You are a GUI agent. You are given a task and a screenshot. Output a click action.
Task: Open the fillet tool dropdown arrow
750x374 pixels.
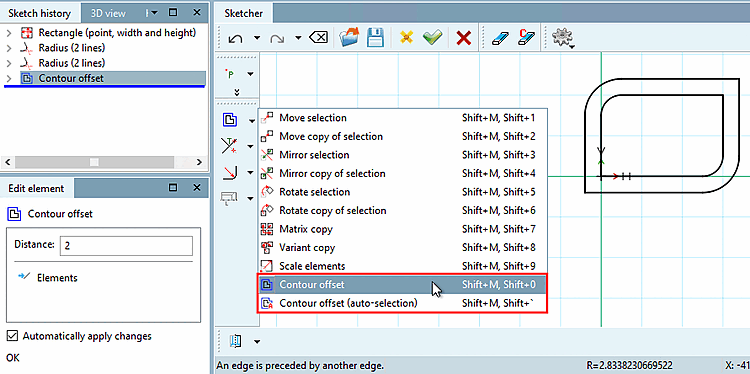point(250,173)
